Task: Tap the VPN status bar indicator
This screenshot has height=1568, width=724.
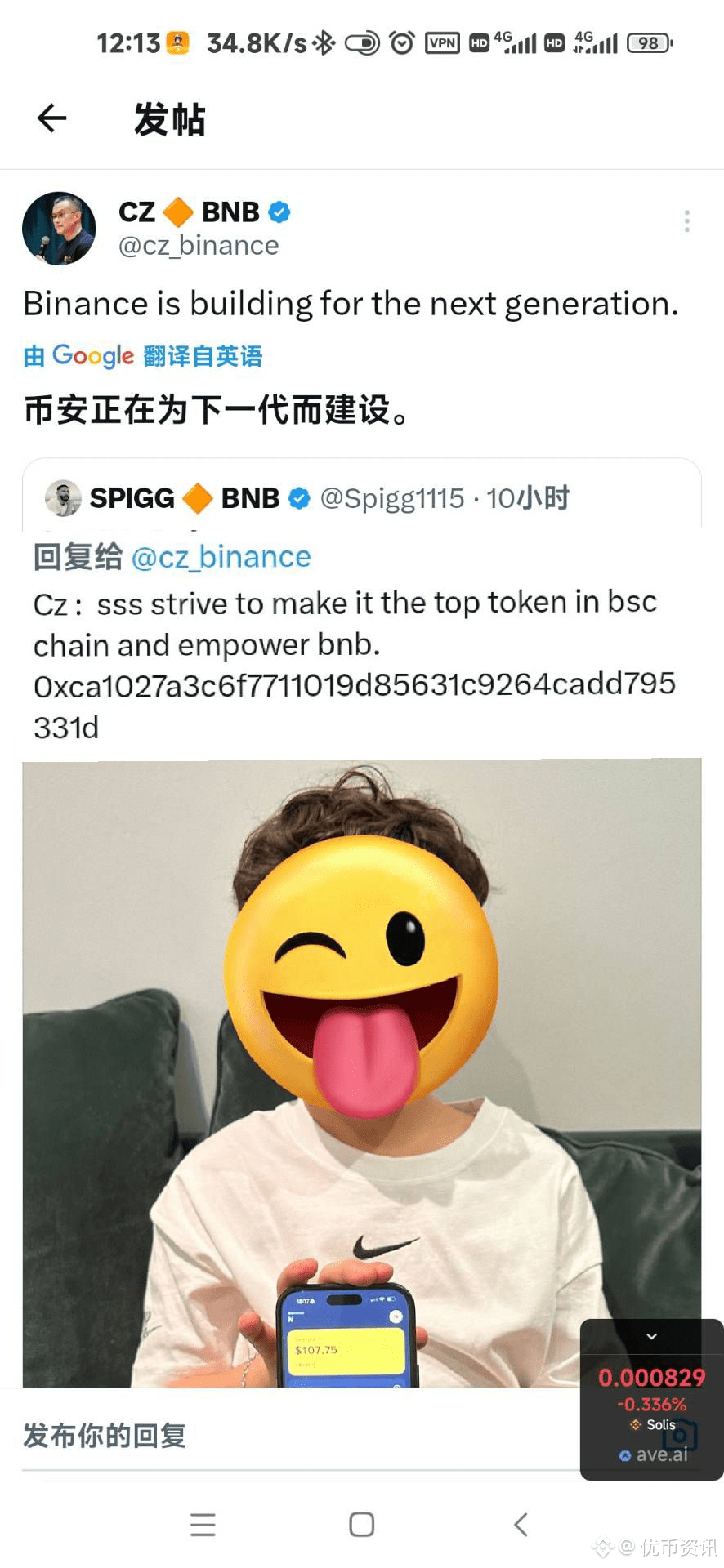Action: click(x=442, y=42)
